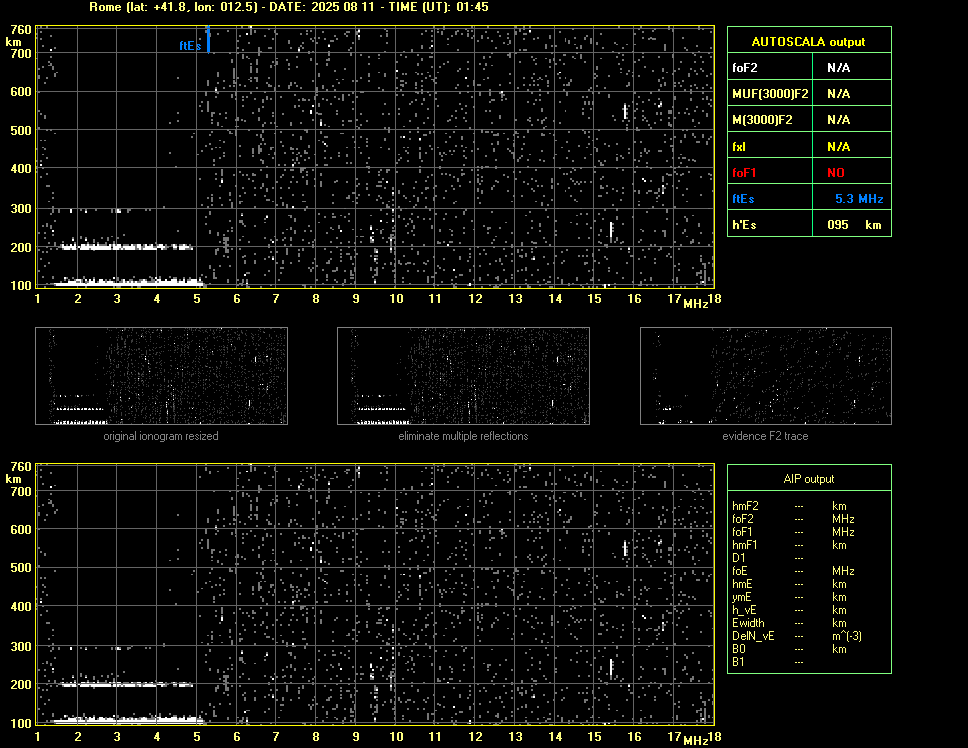The image size is (968, 748).
Task: Click the 'original ionogram resized' caption
Action: [x=161, y=436]
